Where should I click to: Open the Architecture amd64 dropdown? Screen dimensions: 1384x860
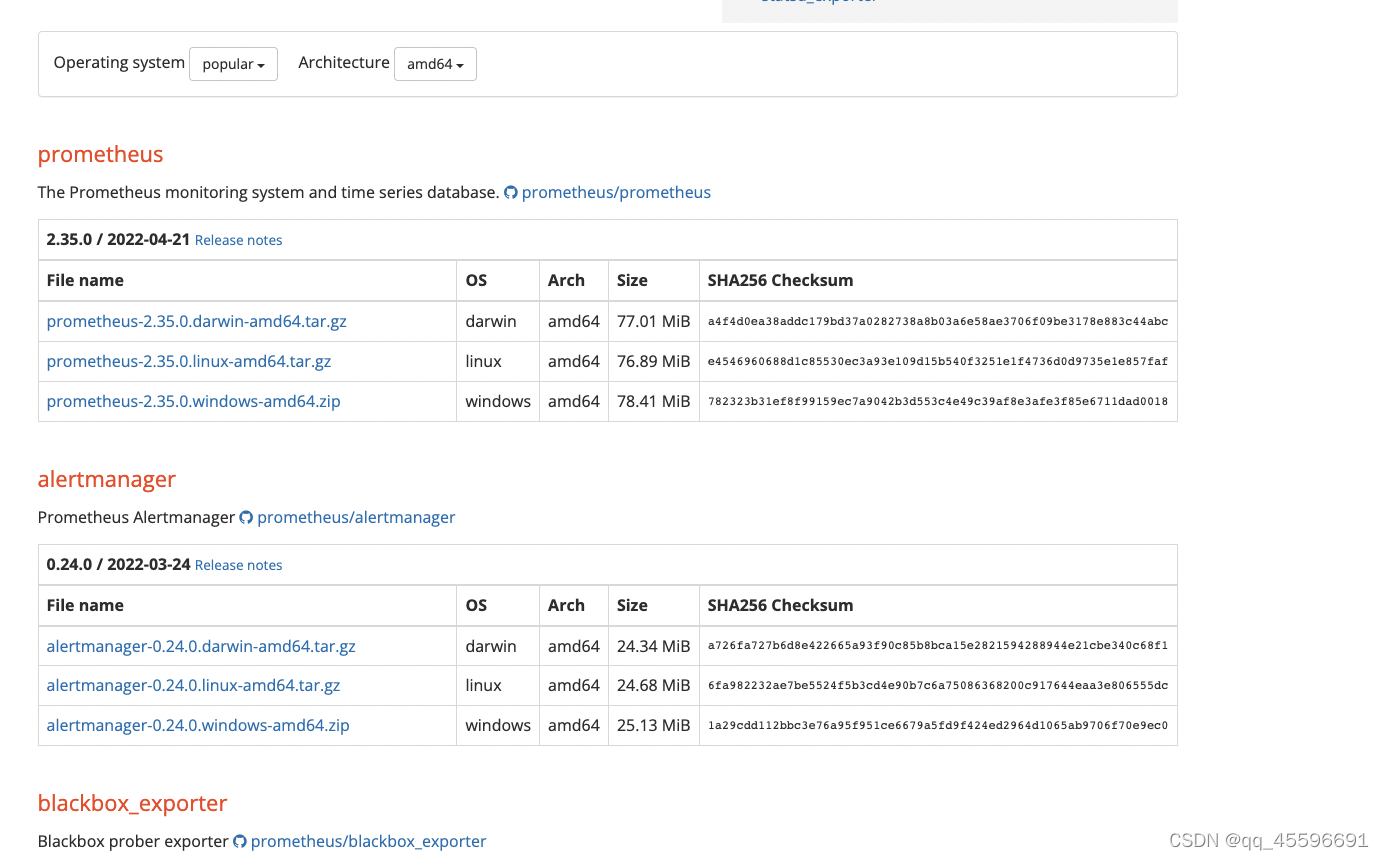[x=435, y=64]
